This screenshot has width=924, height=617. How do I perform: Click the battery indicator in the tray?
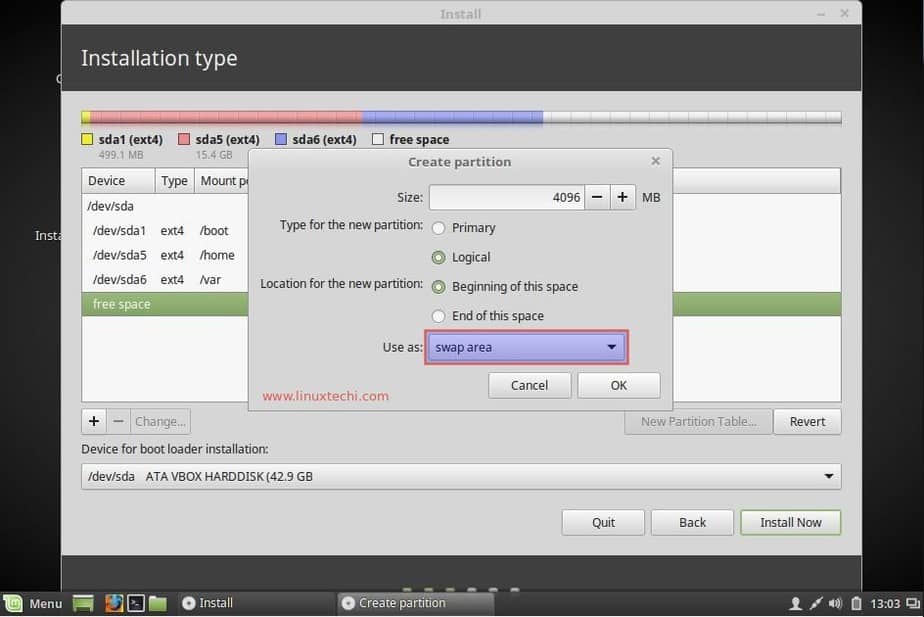(x=856, y=603)
